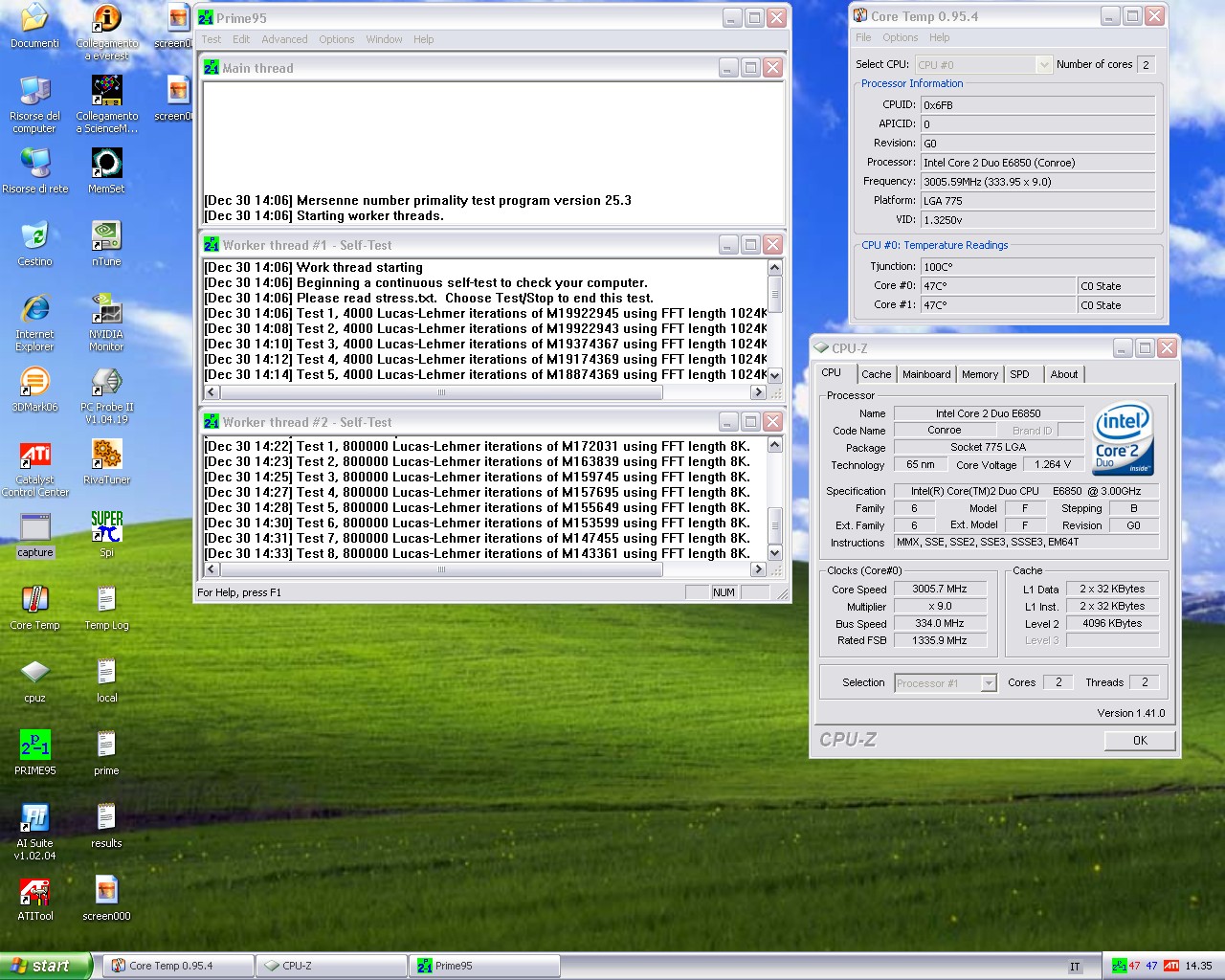Screen dimensions: 1225x980
Task: Switch to the Memory tab in CPU-Z
Action: tap(979, 374)
